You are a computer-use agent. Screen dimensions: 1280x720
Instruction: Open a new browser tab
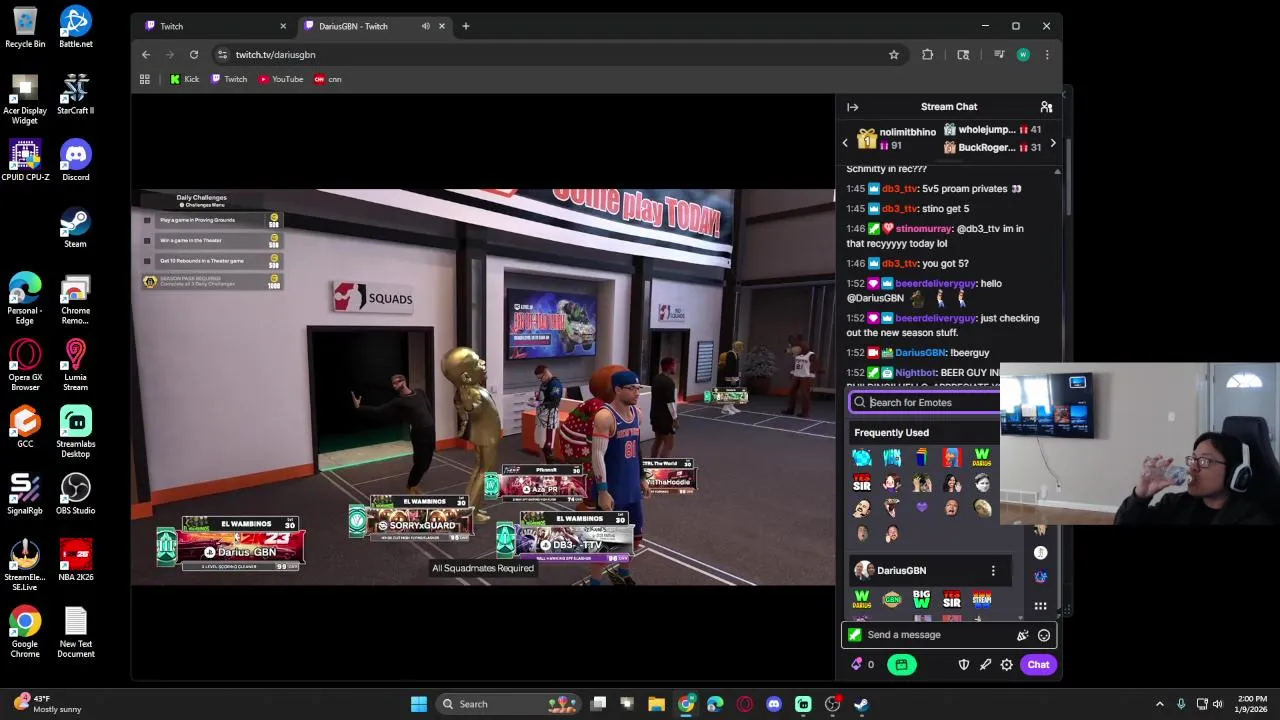point(466,26)
